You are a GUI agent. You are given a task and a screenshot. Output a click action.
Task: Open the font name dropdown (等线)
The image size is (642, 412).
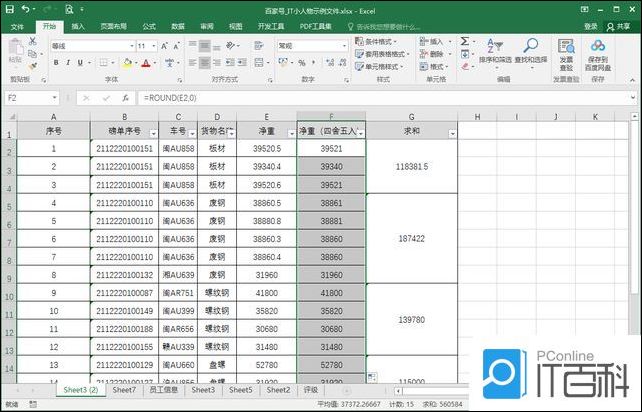coord(132,46)
